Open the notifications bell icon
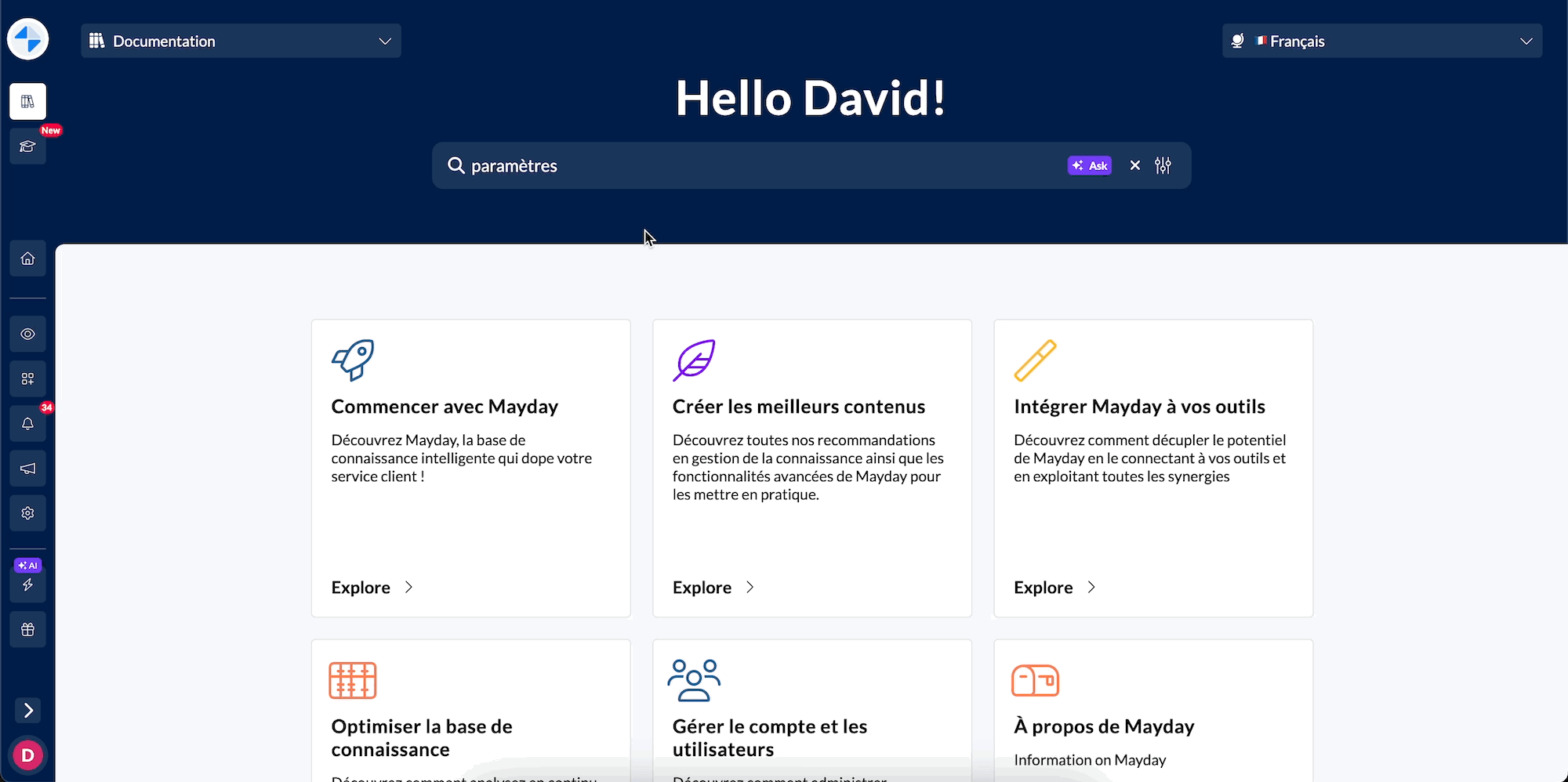Image resolution: width=1568 pixels, height=782 pixels. (x=28, y=424)
